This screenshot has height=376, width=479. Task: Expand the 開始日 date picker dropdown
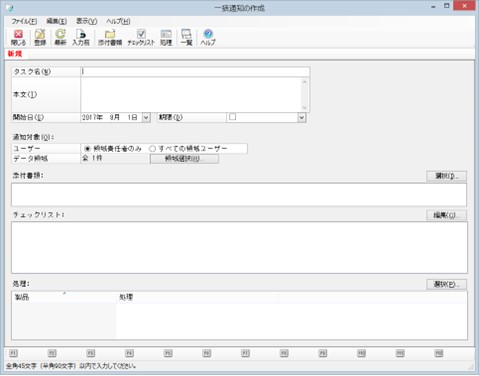pos(146,117)
